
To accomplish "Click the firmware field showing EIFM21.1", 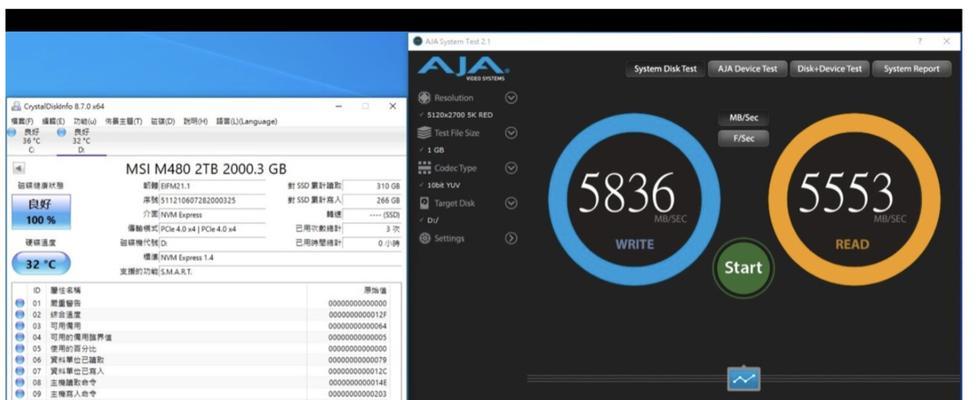I will (212, 186).
